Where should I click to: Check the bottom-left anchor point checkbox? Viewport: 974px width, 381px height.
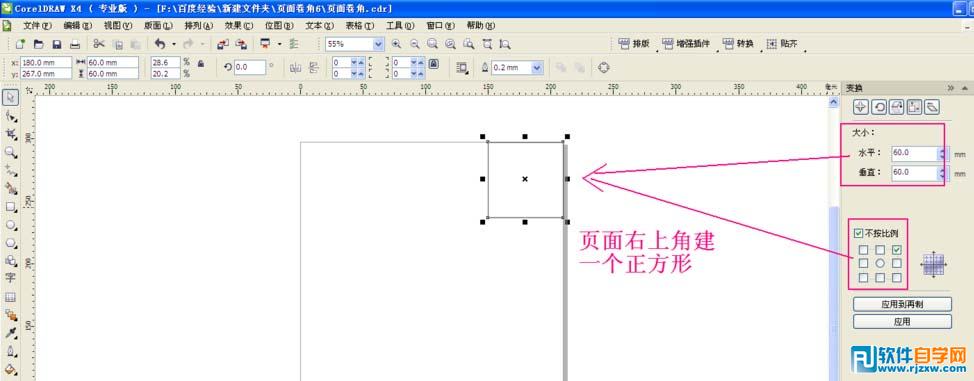tap(863, 278)
